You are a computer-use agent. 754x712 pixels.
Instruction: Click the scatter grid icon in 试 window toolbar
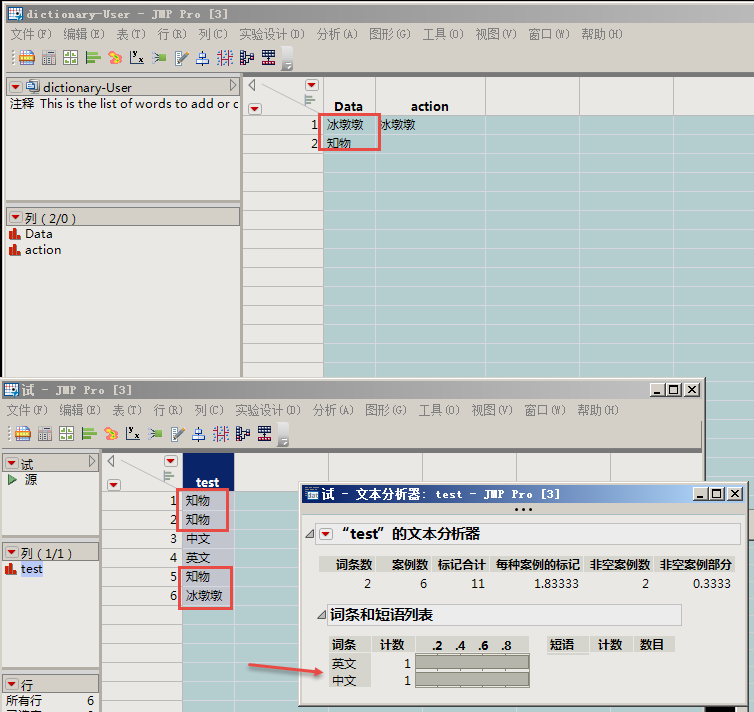(221, 434)
